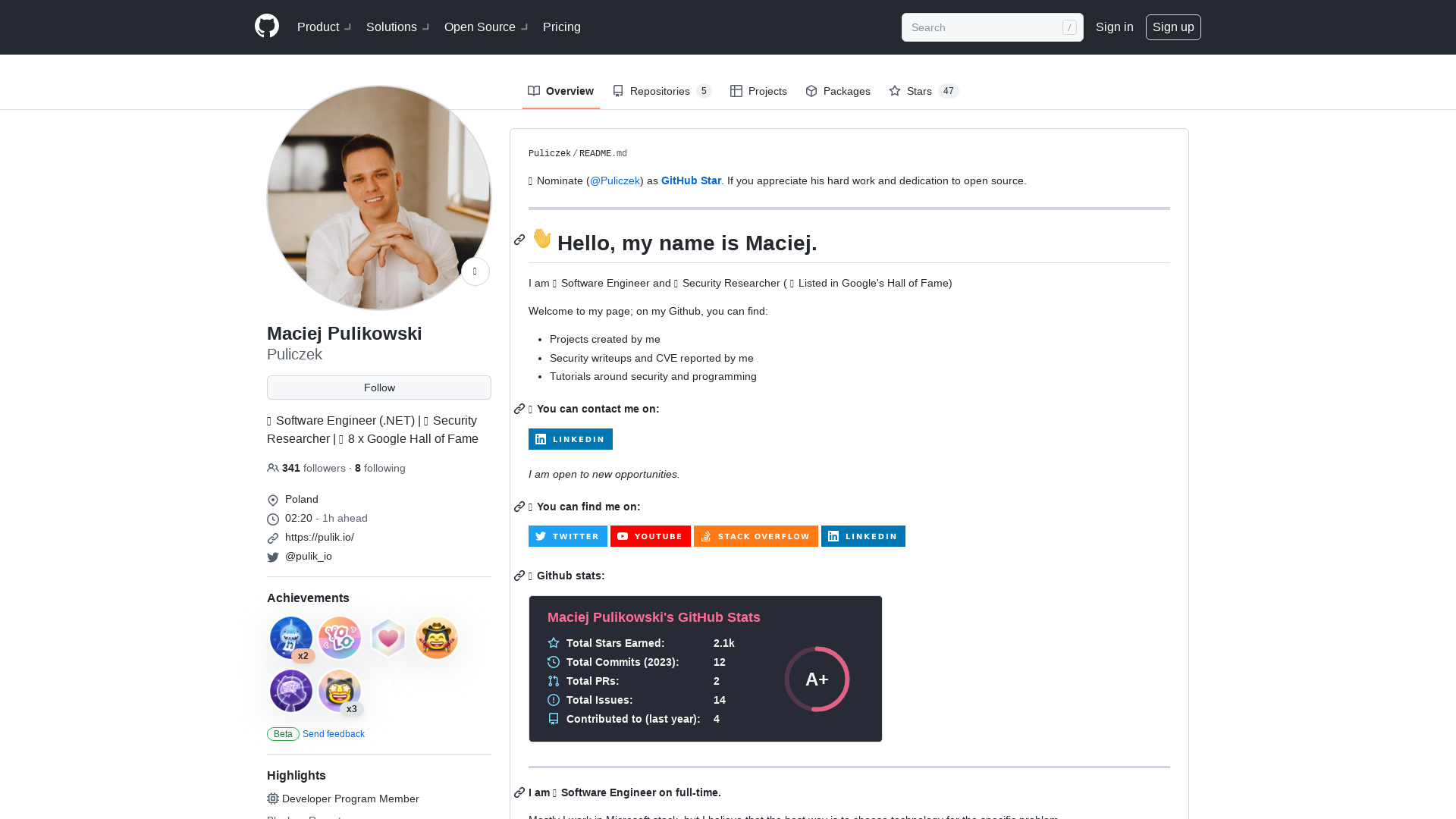Open the GitHub home logo
The image size is (1456, 819).
tap(267, 27)
